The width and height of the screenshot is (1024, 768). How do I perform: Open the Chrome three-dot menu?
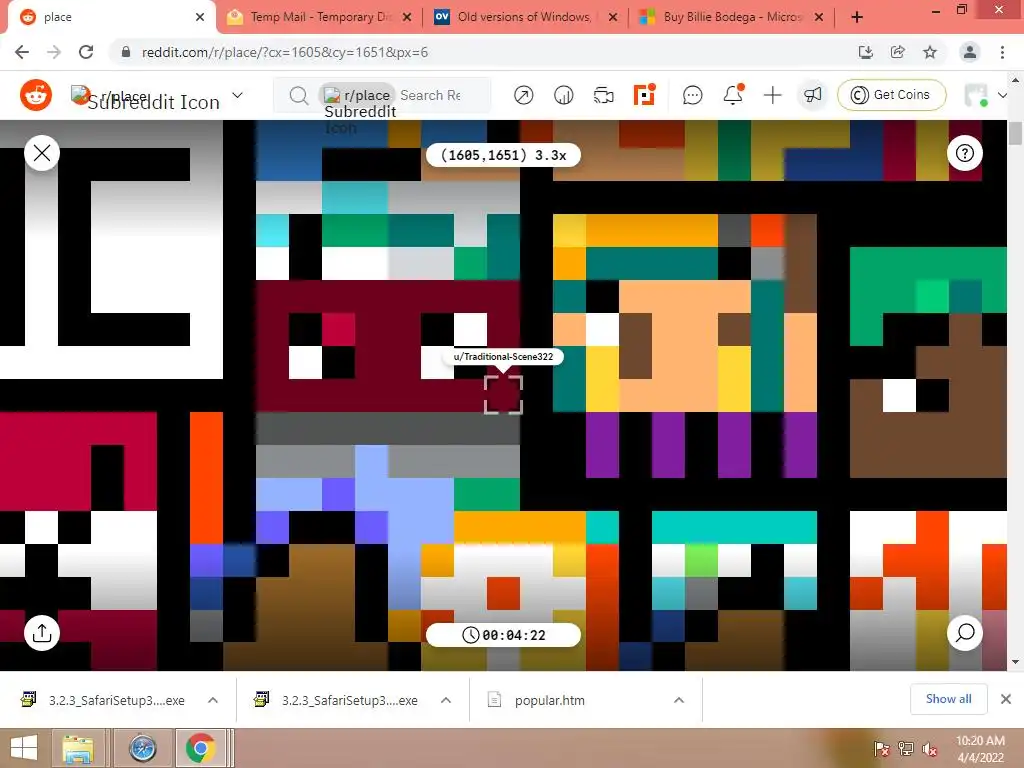[x=1002, y=52]
